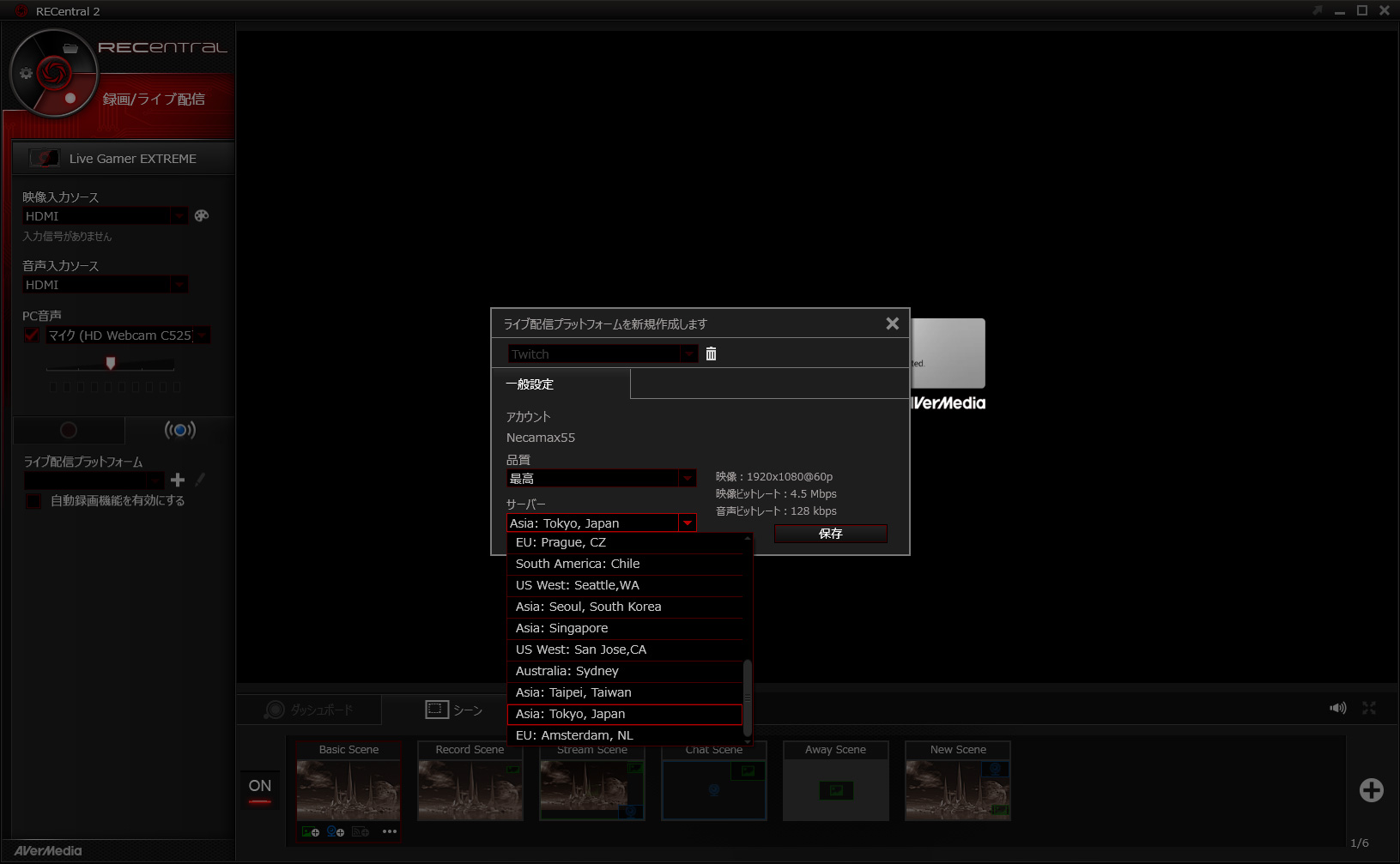1400x864 pixels.
Task: Click the account name Necamax55
Action: (x=541, y=438)
